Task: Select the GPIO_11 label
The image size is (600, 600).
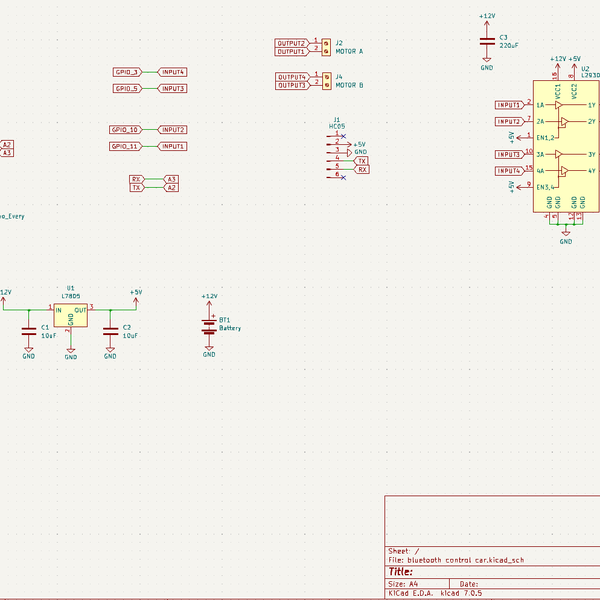Action: coord(127,146)
